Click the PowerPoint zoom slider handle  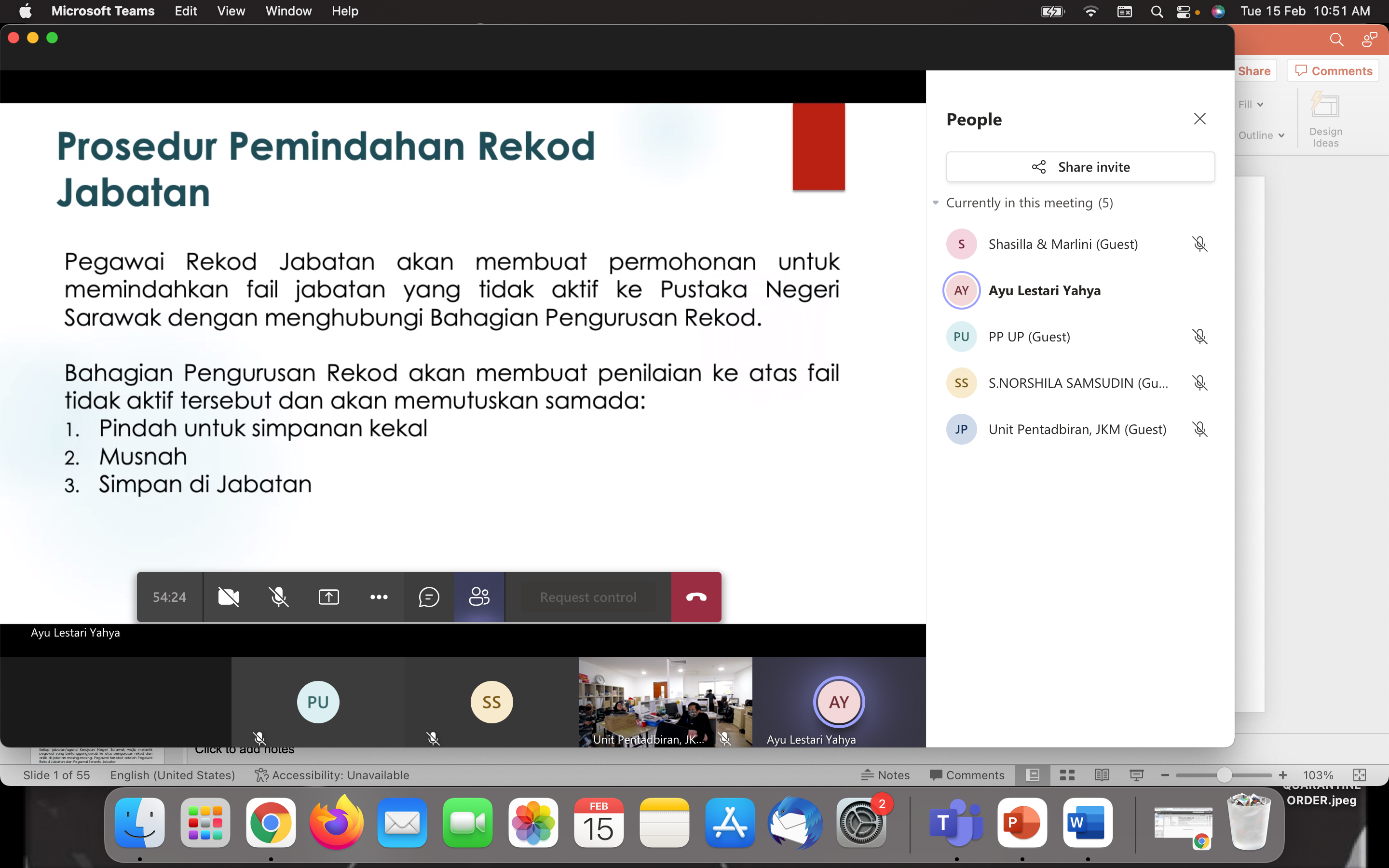pyautogui.click(x=1224, y=775)
